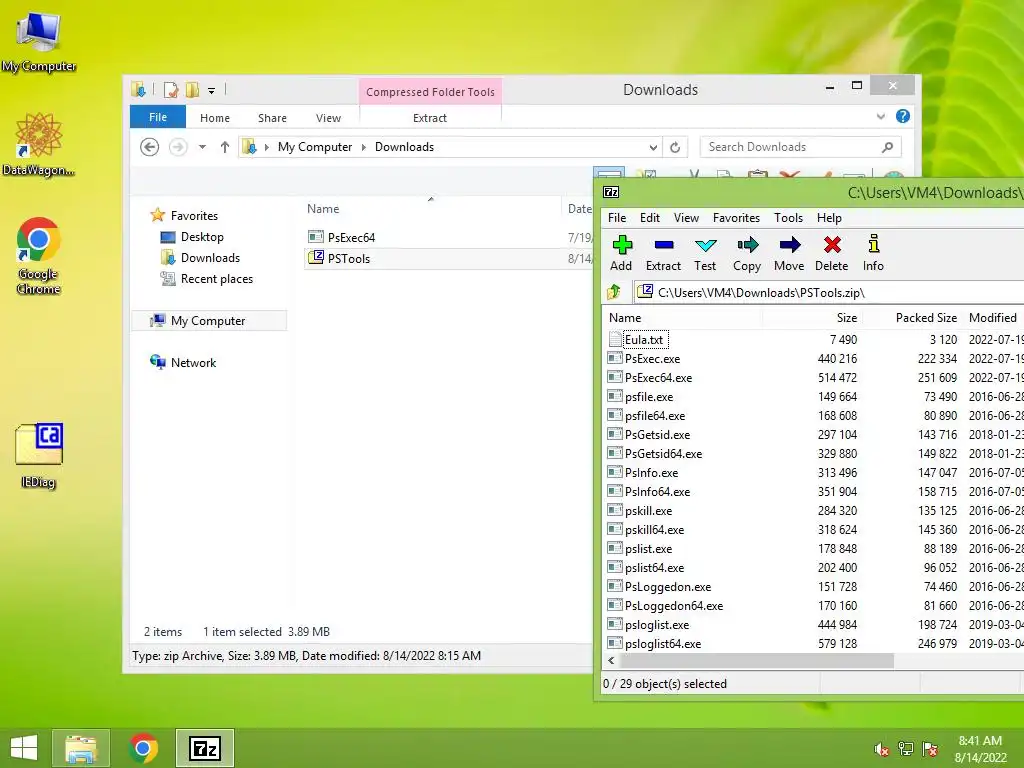The image size is (1024, 768).
Task: Click the muted volume tray icon
Action: (x=882, y=749)
